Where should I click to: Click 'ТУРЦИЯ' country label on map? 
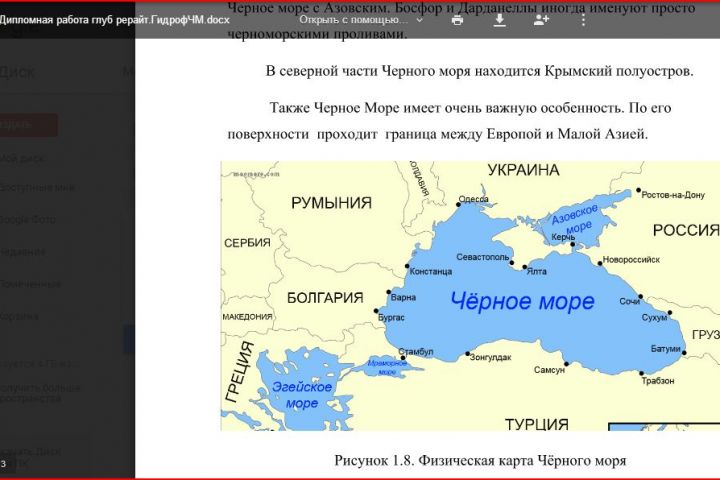tap(537, 424)
